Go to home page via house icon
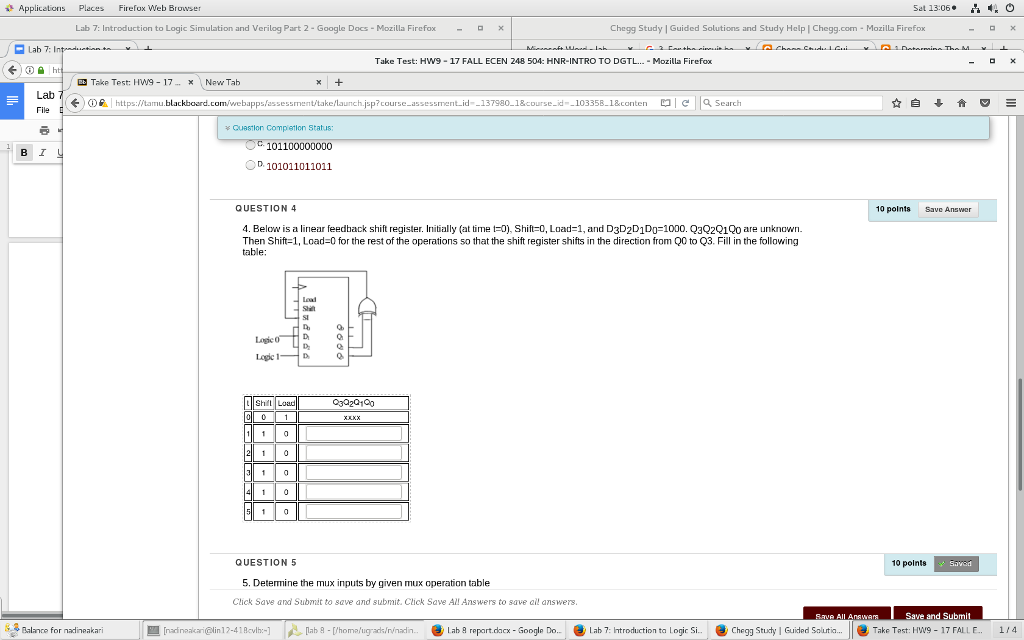The image size is (1024, 640). pos(961,103)
